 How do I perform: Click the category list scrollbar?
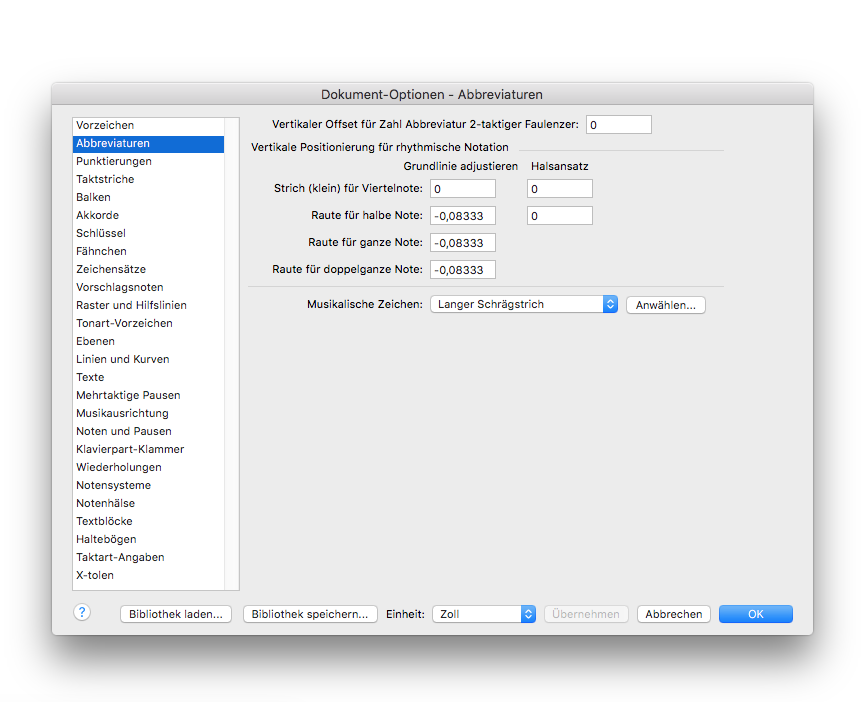coord(232,350)
